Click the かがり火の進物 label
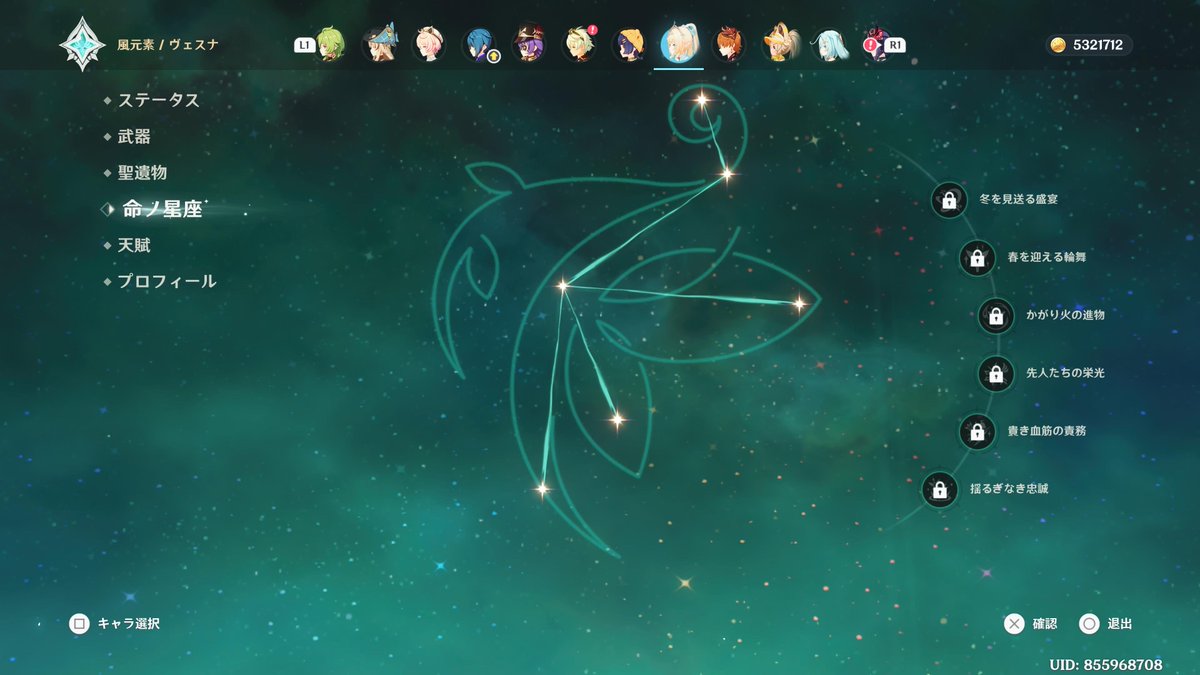The width and height of the screenshot is (1200, 675). 1065,316
